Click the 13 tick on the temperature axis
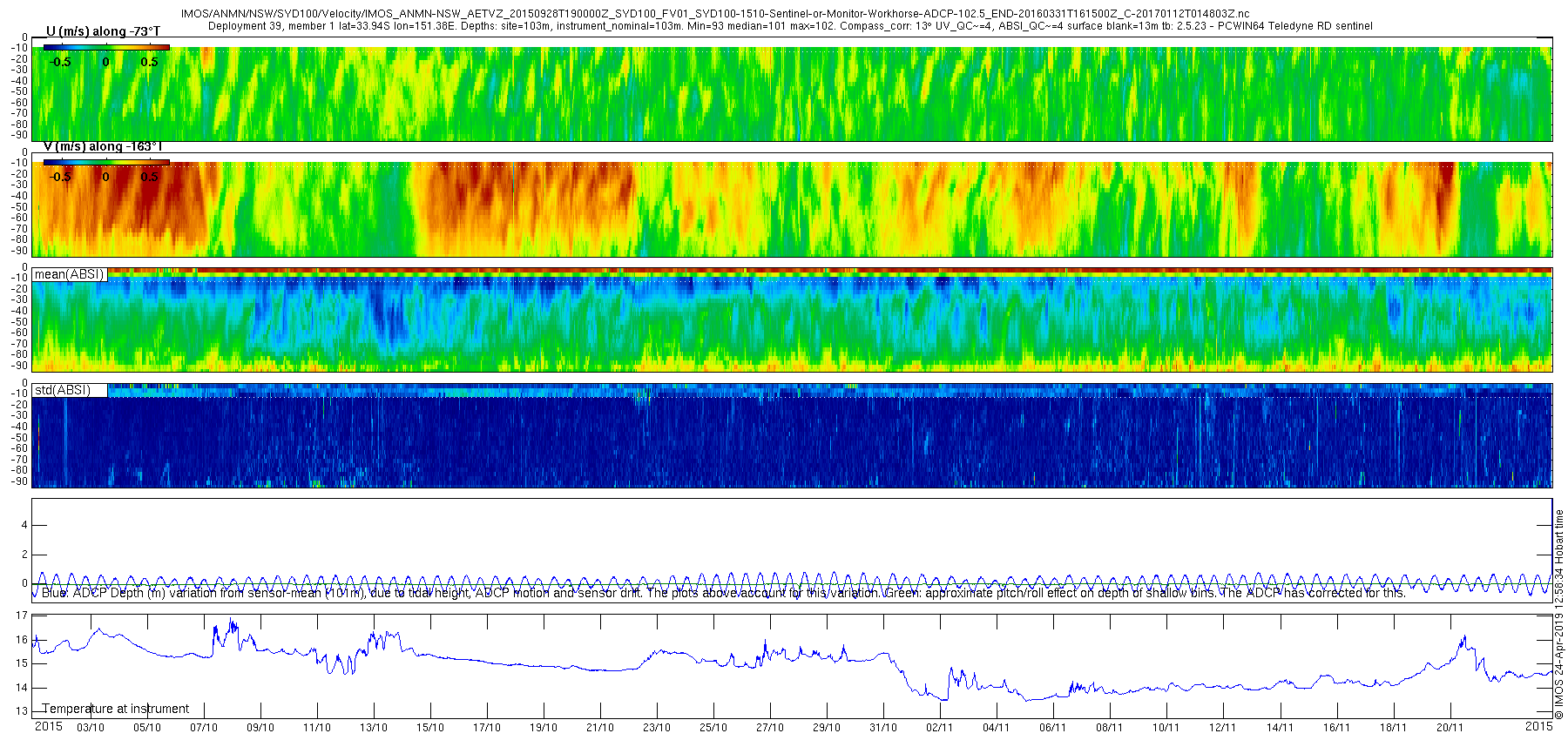Image resolution: width=1568 pixels, height=740 pixels. (x=22, y=711)
